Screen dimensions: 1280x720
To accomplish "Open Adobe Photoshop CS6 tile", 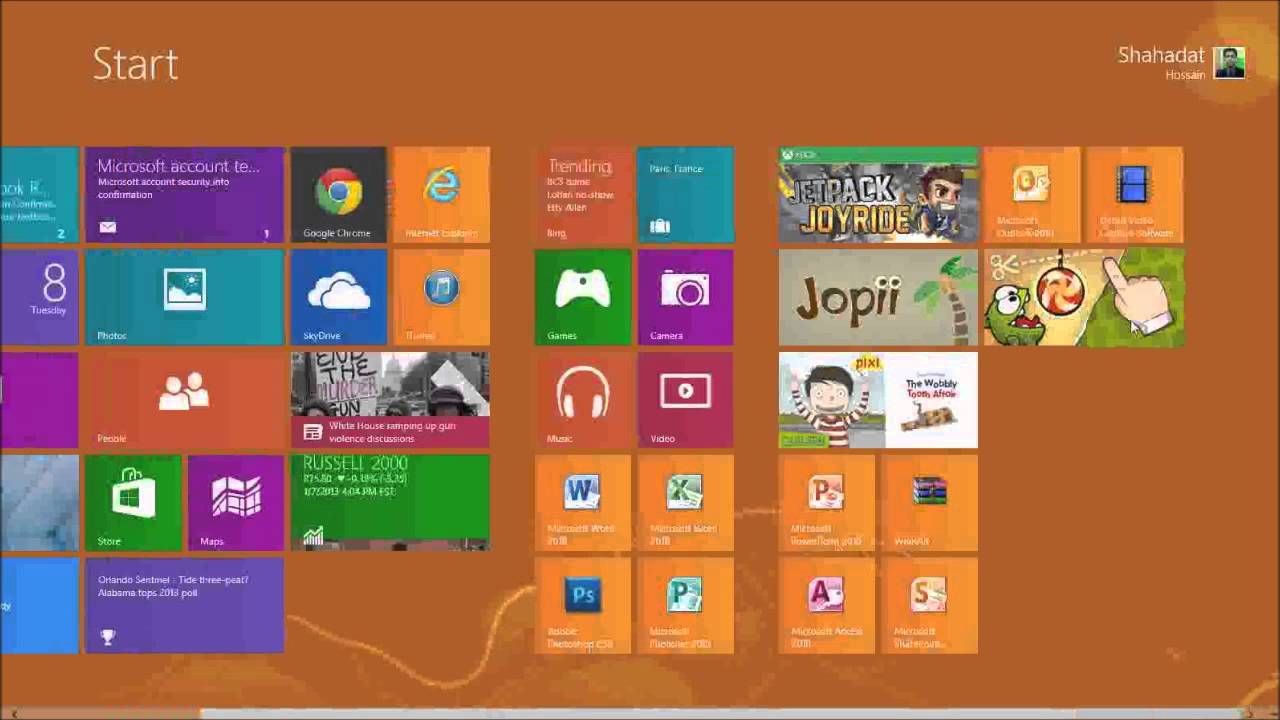I will tap(583, 607).
